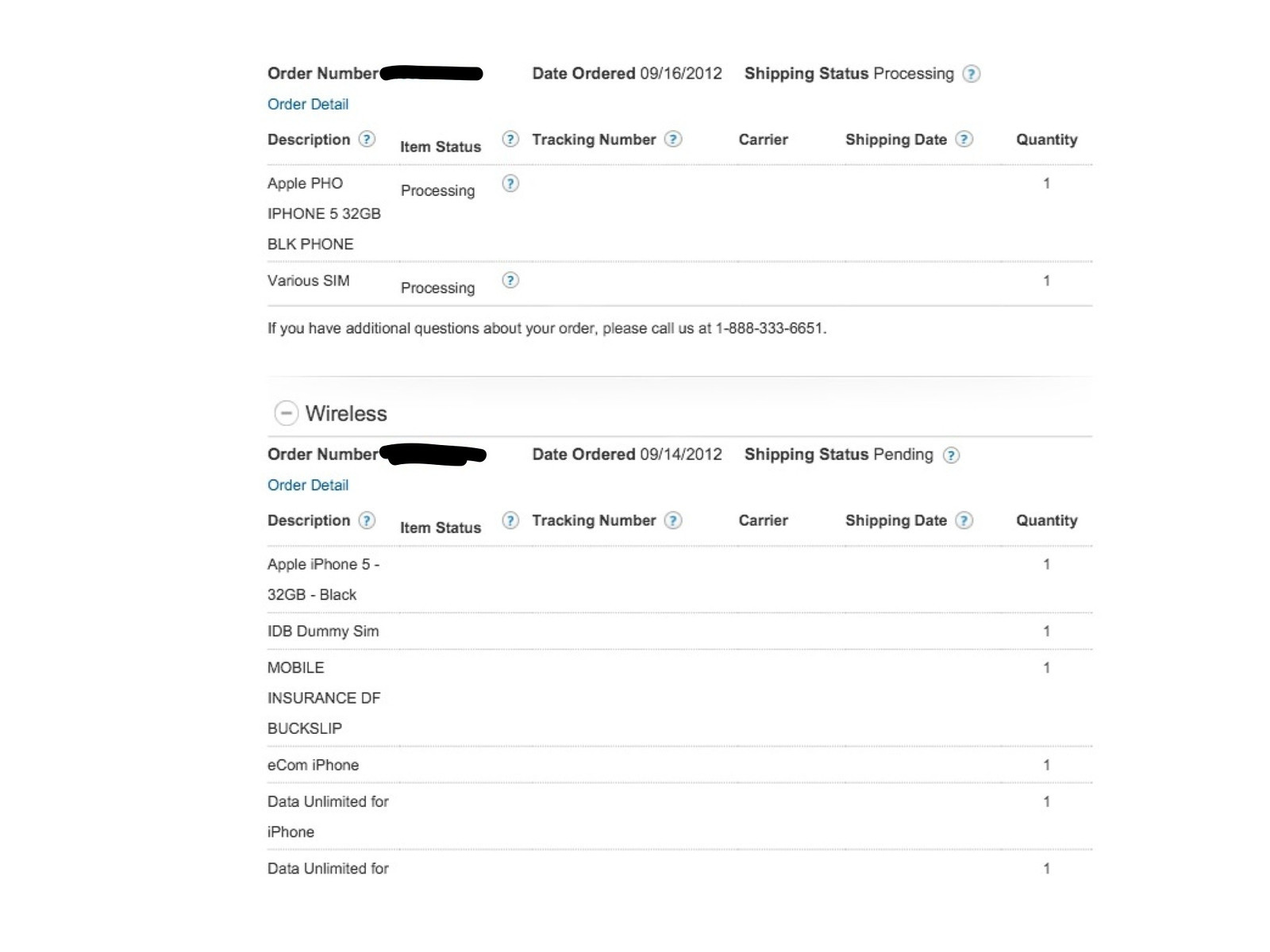
Task: Click the IDB Dummy Sim row
Action: tap(679, 631)
